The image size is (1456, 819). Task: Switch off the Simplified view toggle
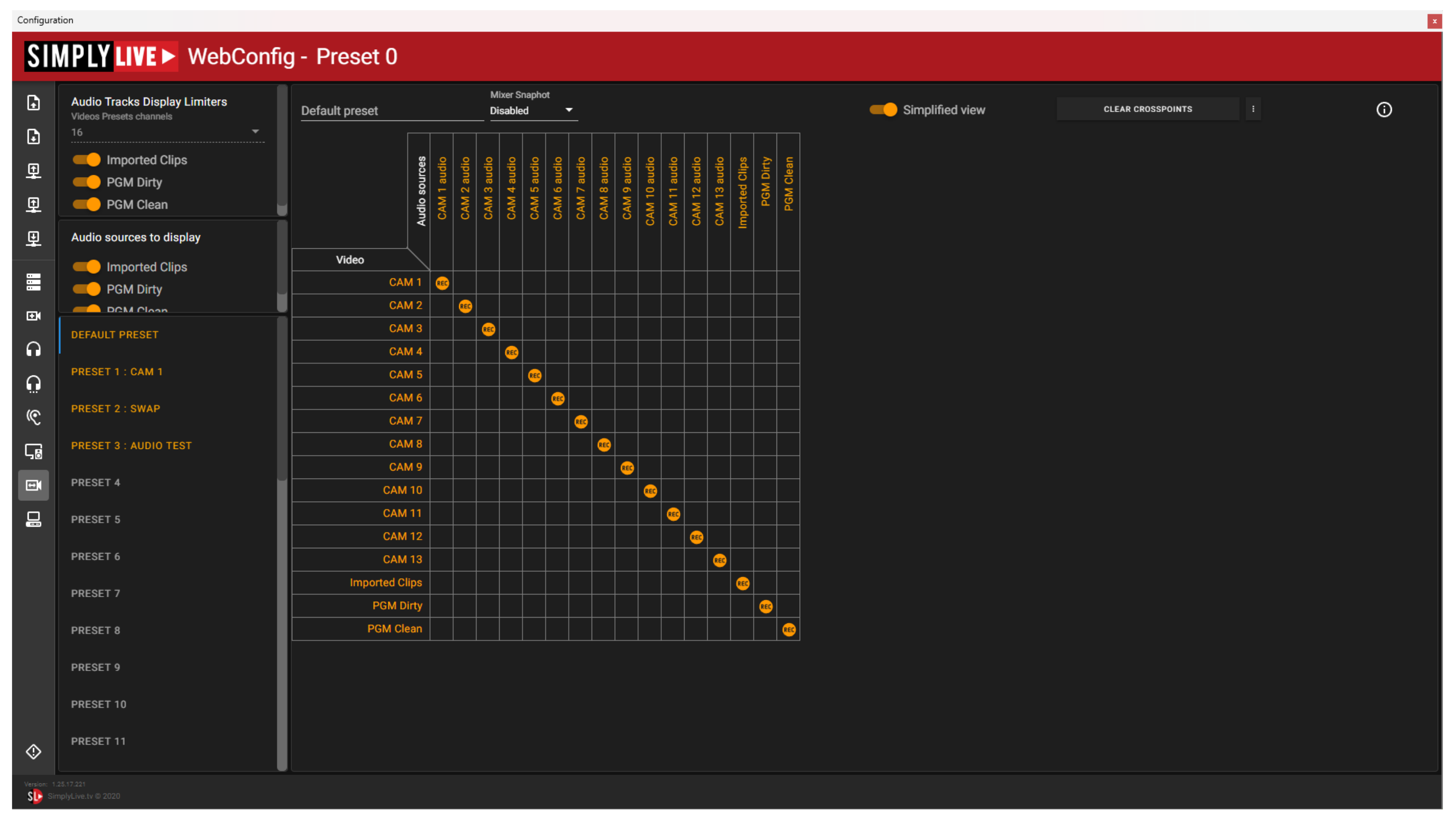click(x=883, y=110)
